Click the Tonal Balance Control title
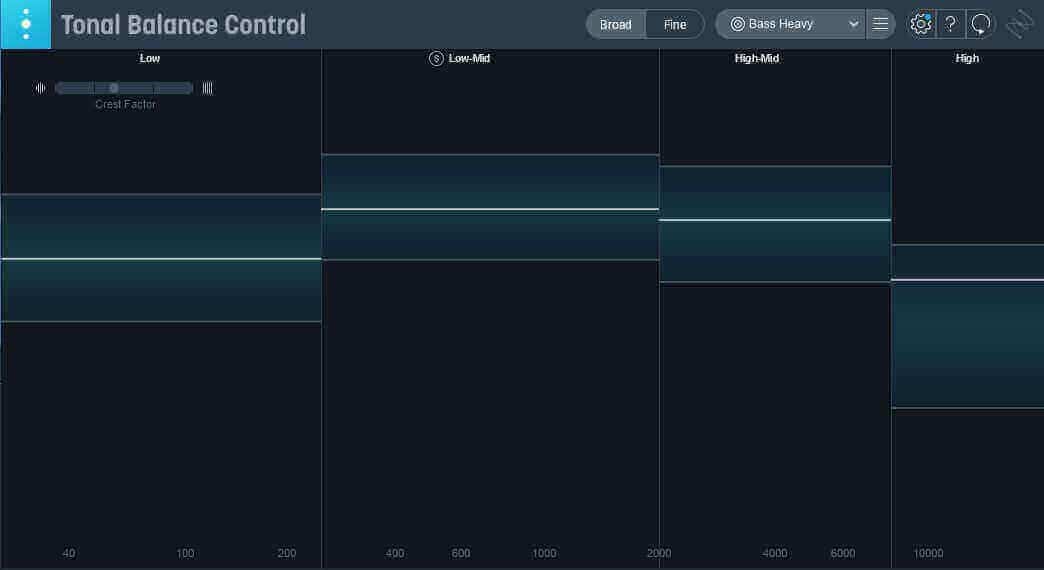This screenshot has height=570, width=1044. point(184,25)
